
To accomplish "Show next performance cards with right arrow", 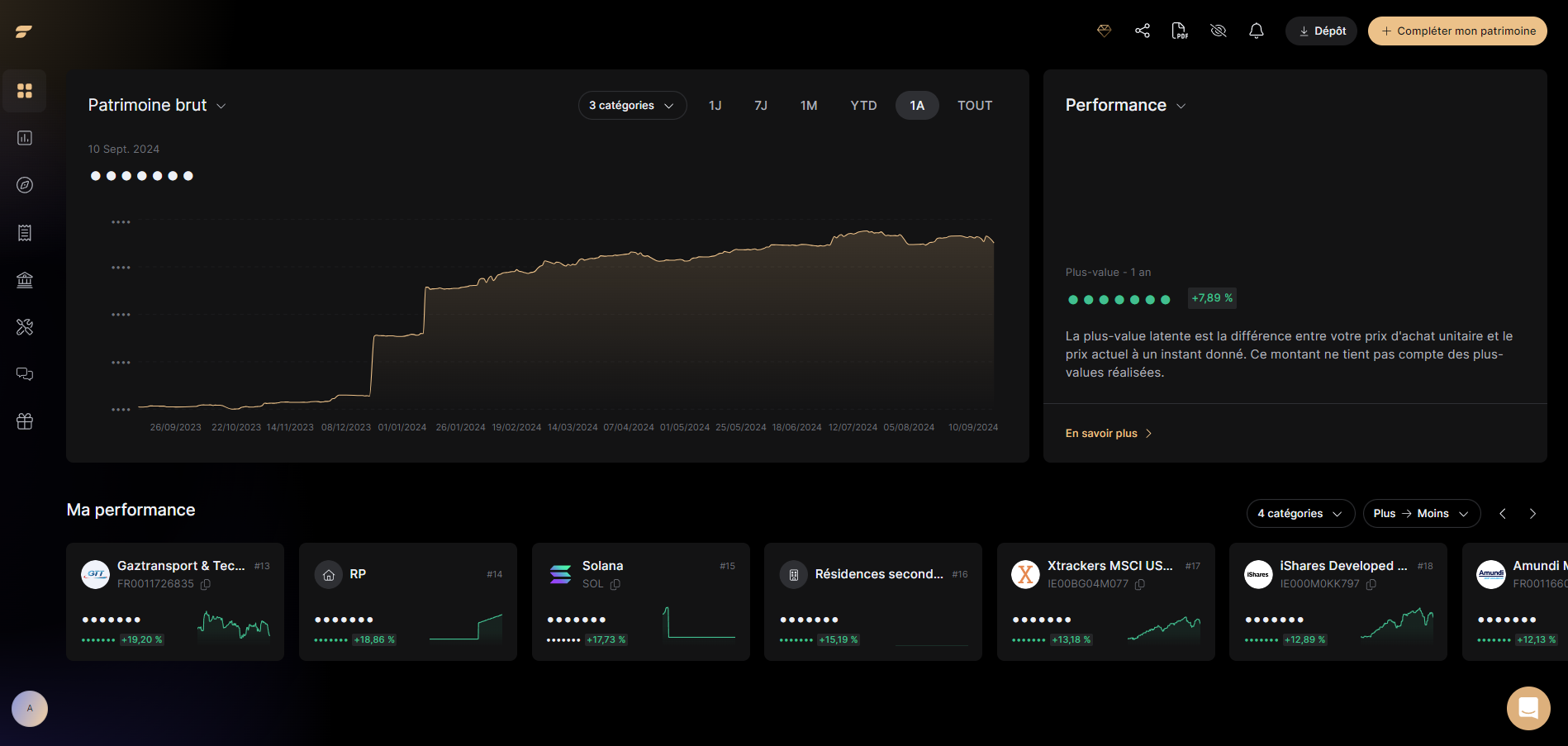I will (x=1532, y=514).
